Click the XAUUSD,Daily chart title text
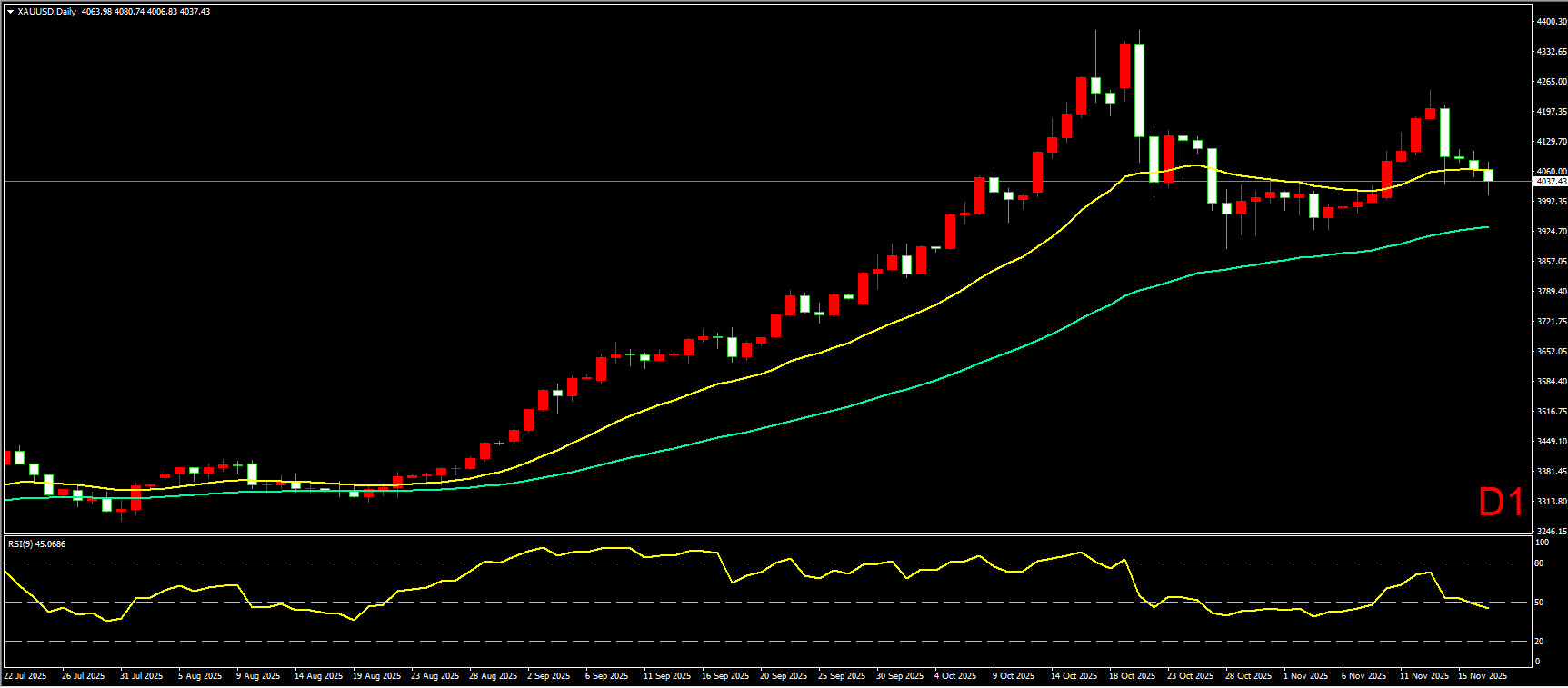The width and height of the screenshot is (1568, 688). click(46, 12)
